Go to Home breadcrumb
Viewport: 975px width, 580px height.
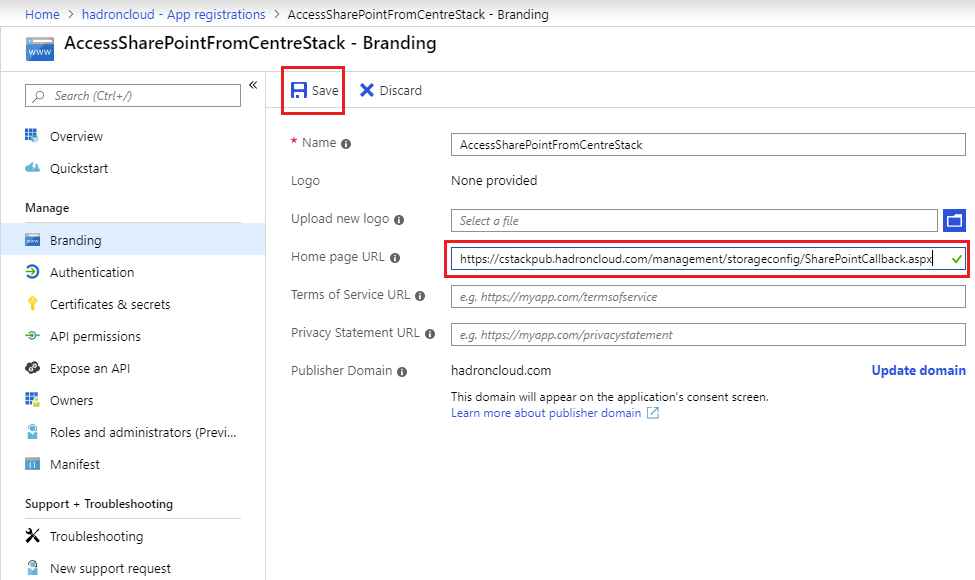pos(42,14)
